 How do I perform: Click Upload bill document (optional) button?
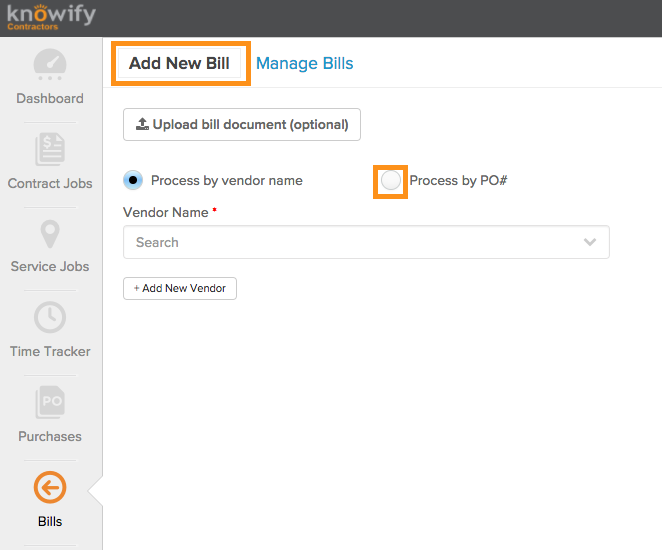(x=242, y=125)
